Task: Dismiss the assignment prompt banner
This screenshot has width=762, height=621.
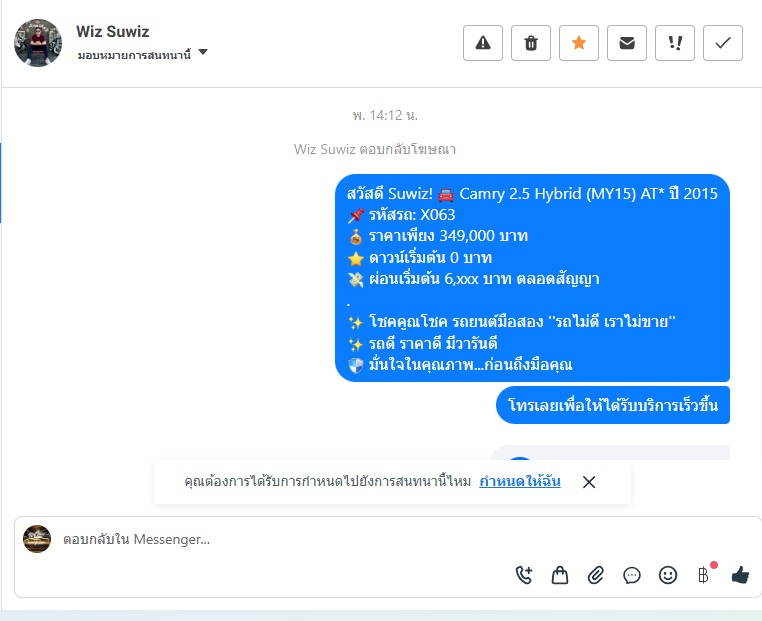Action: pos(589,482)
